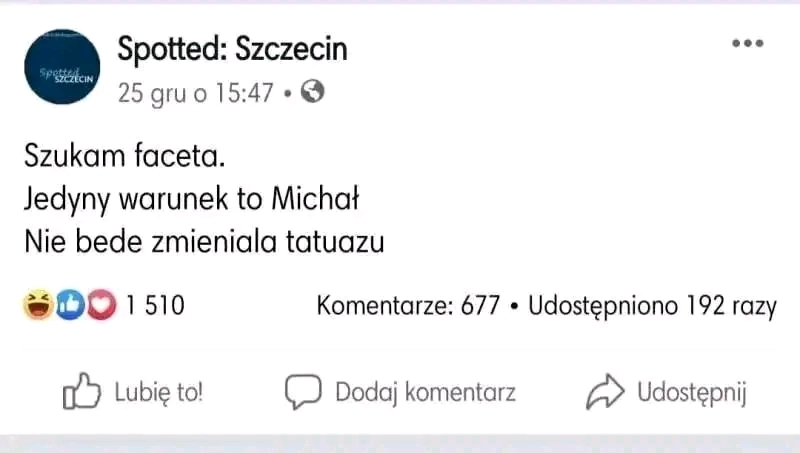Viewport: 800px width, 453px height.
Task: Click the red heart reaction icon
Action: pos(101,305)
